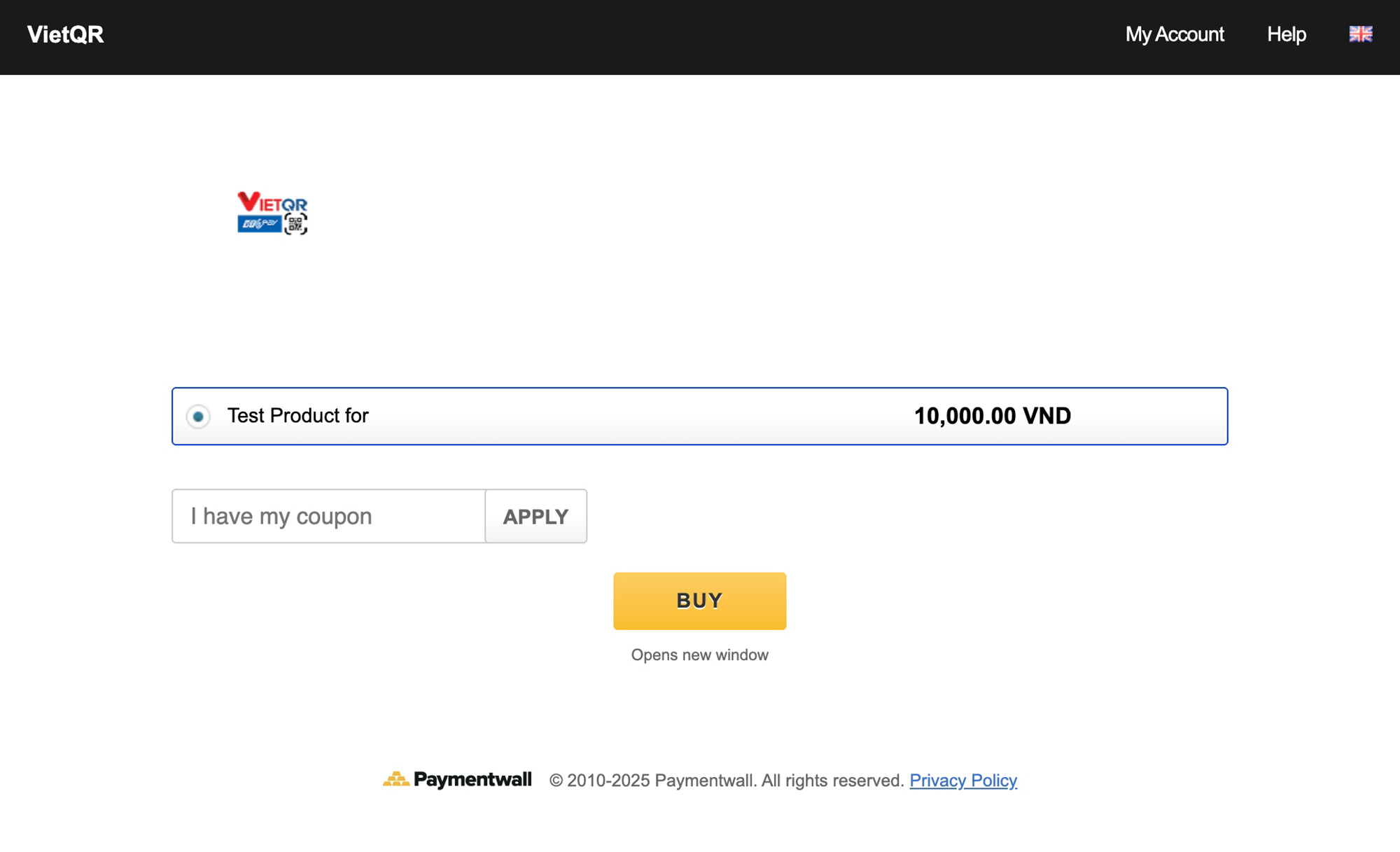Click the VietQR brand title in header

65,34
